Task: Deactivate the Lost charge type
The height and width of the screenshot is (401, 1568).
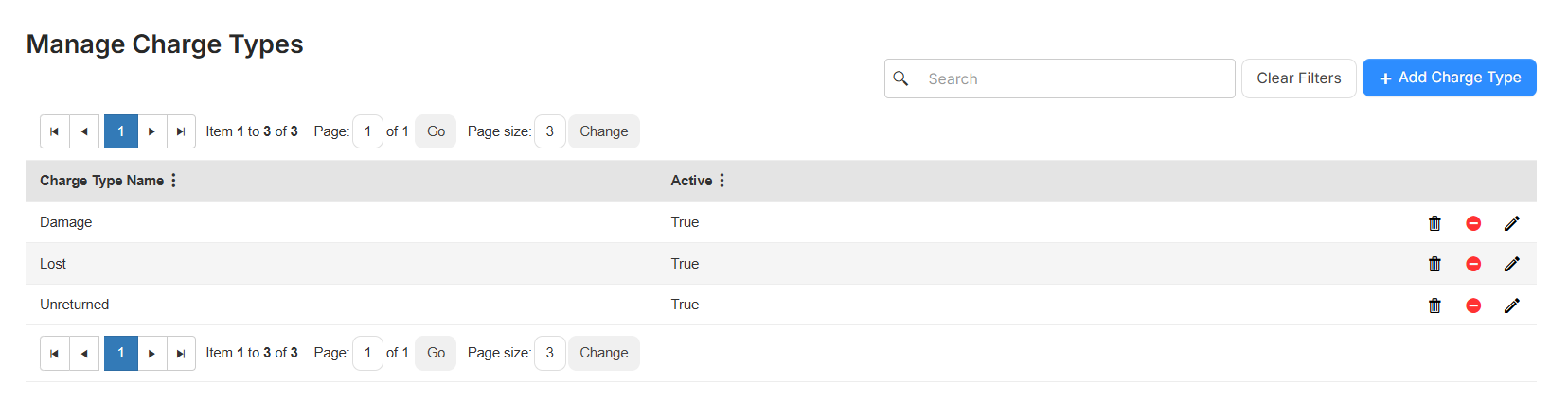Action: point(1473,264)
